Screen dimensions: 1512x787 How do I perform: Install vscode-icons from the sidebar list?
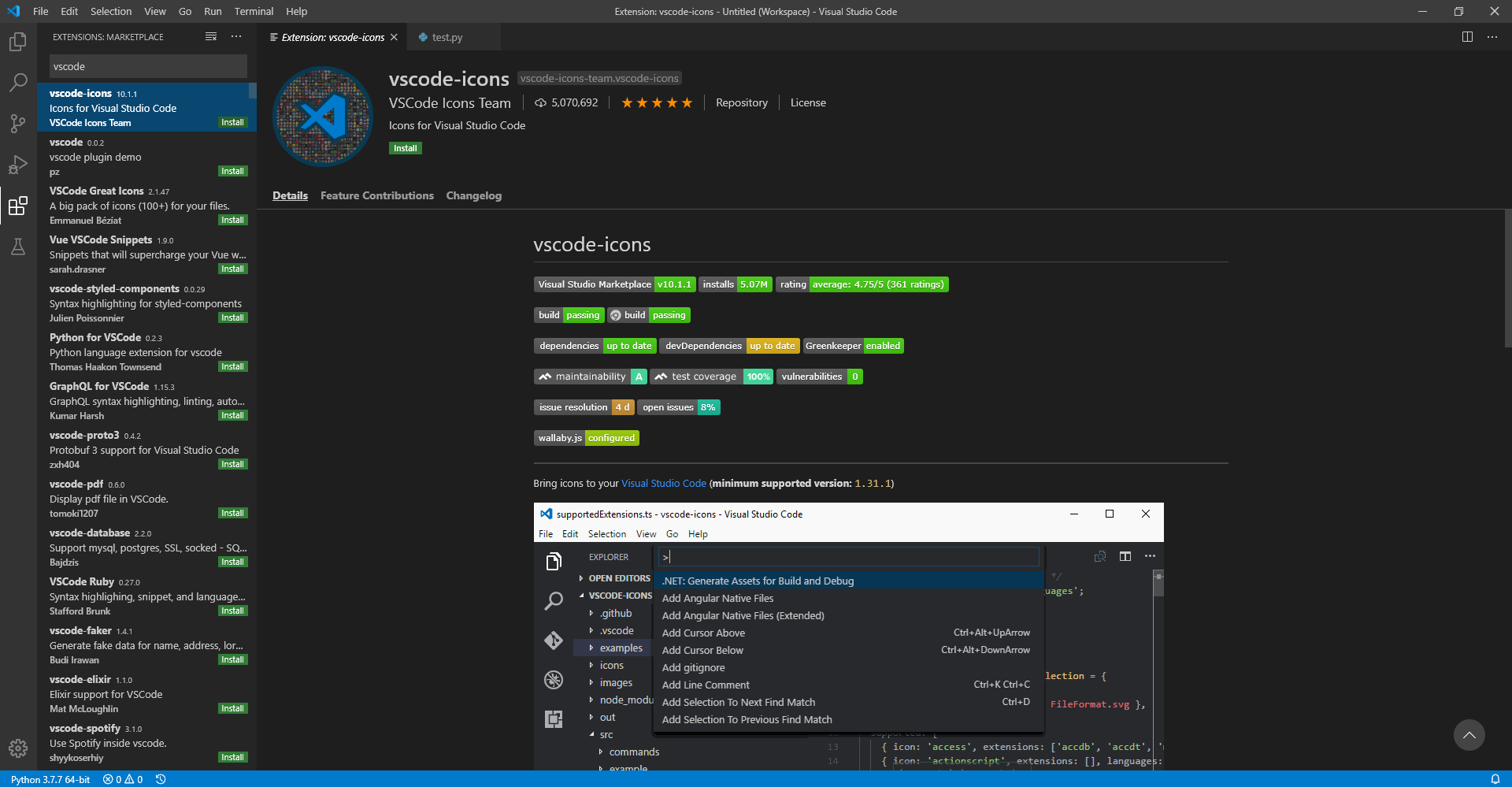(x=232, y=122)
